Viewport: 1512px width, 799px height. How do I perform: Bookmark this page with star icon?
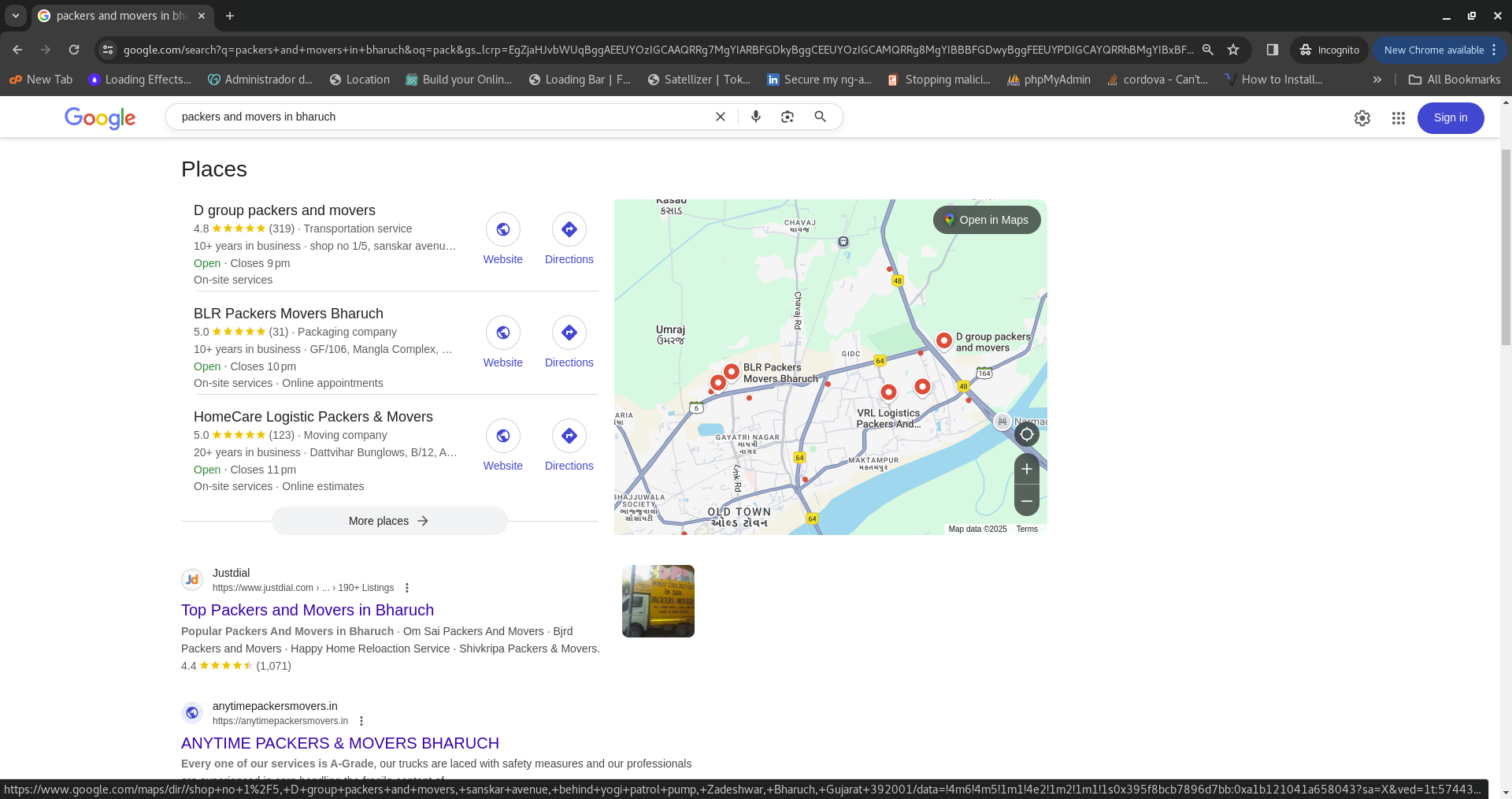(1233, 50)
